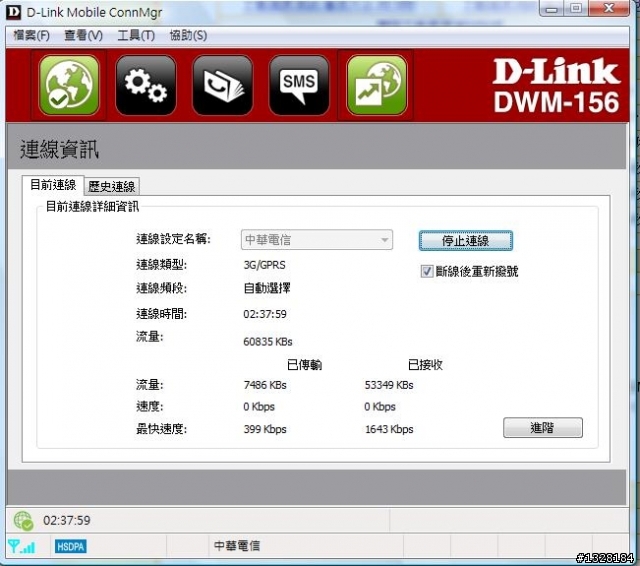Maximize the ConnMgr window
The image size is (640, 566).
pyautogui.click(x=576, y=8)
